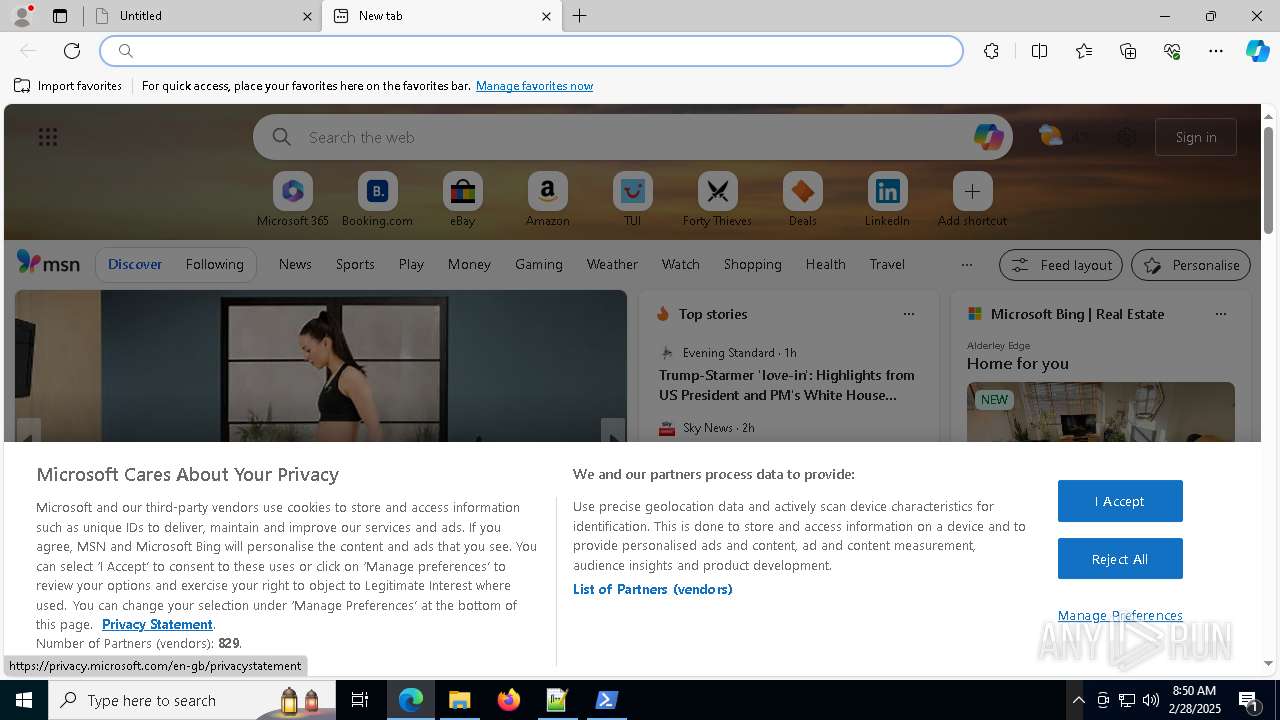The height and width of the screenshot is (720, 1280).
Task: Open the Microsoft 365 shortcut
Action: (293, 199)
